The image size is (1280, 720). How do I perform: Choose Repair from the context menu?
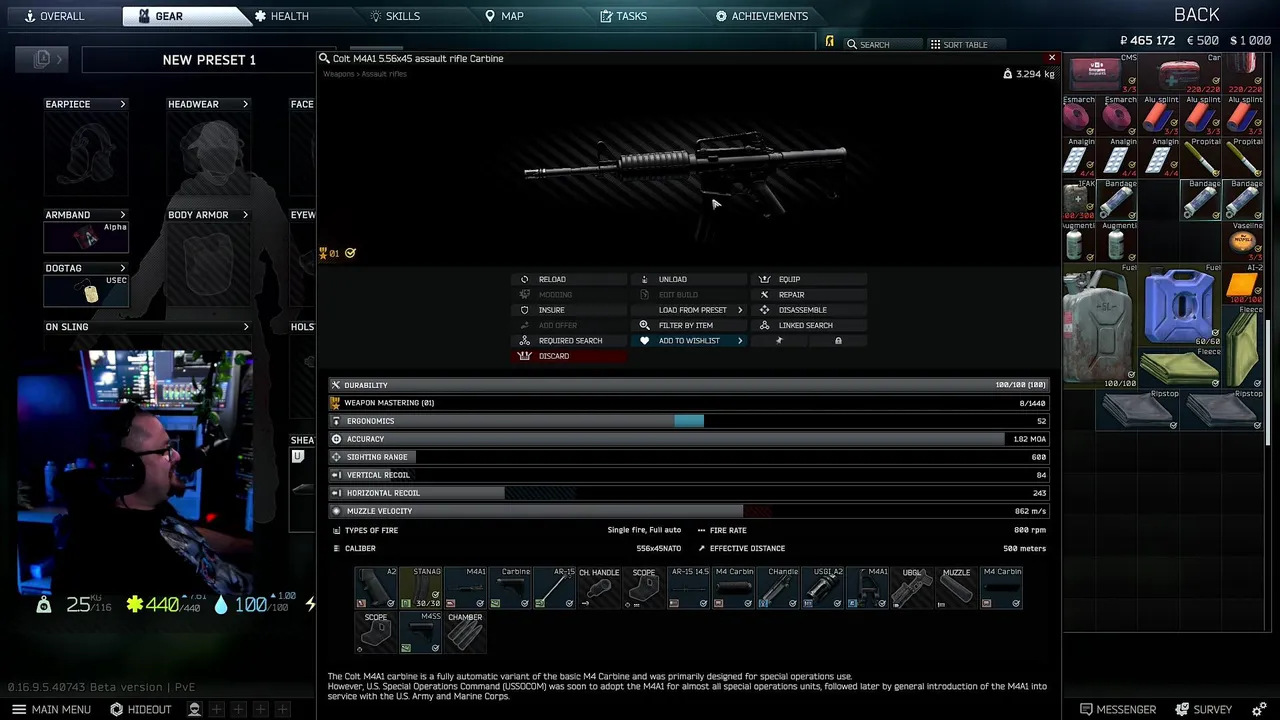click(809, 295)
